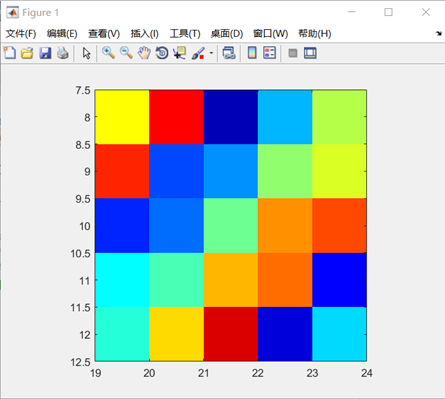This screenshot has width=445, height=399.
Task: Open the 工具(T) menu
Action: coord(185,34)
